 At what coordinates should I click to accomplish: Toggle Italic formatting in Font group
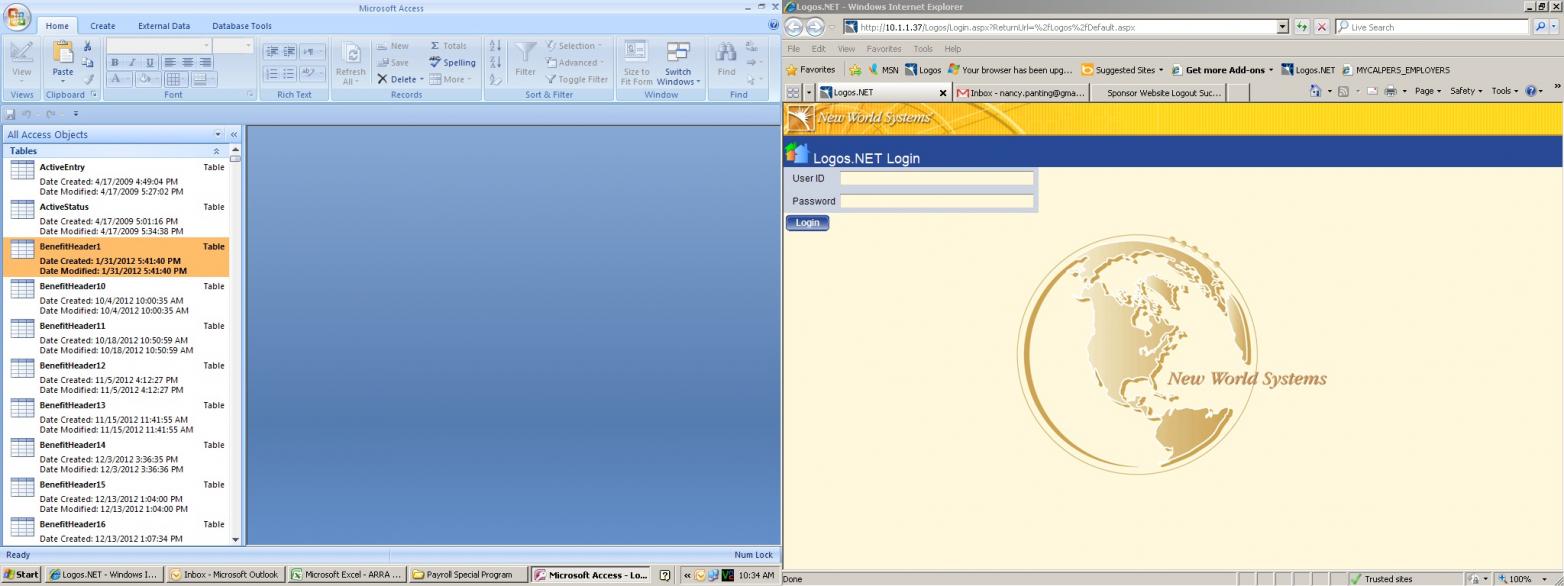(130, 62)
